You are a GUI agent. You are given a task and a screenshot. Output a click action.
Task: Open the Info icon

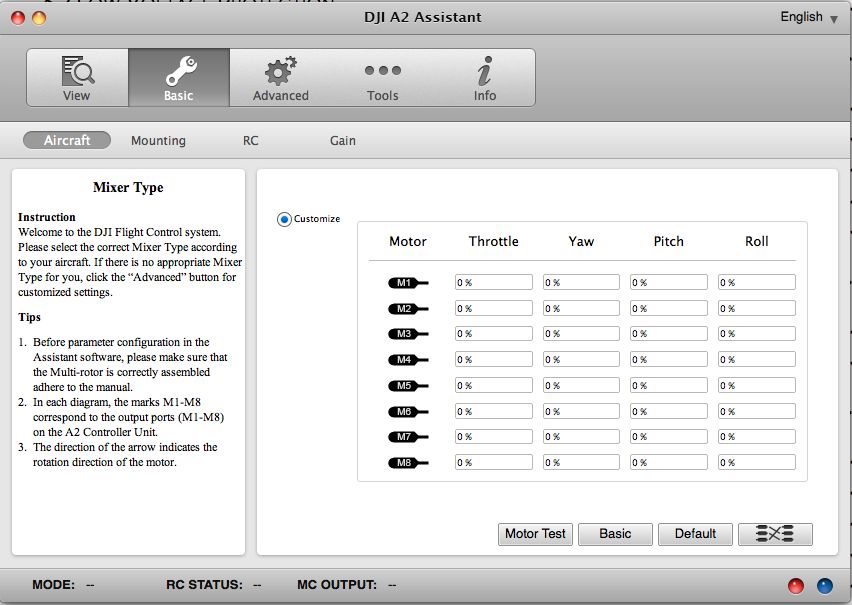click(485, 71)
